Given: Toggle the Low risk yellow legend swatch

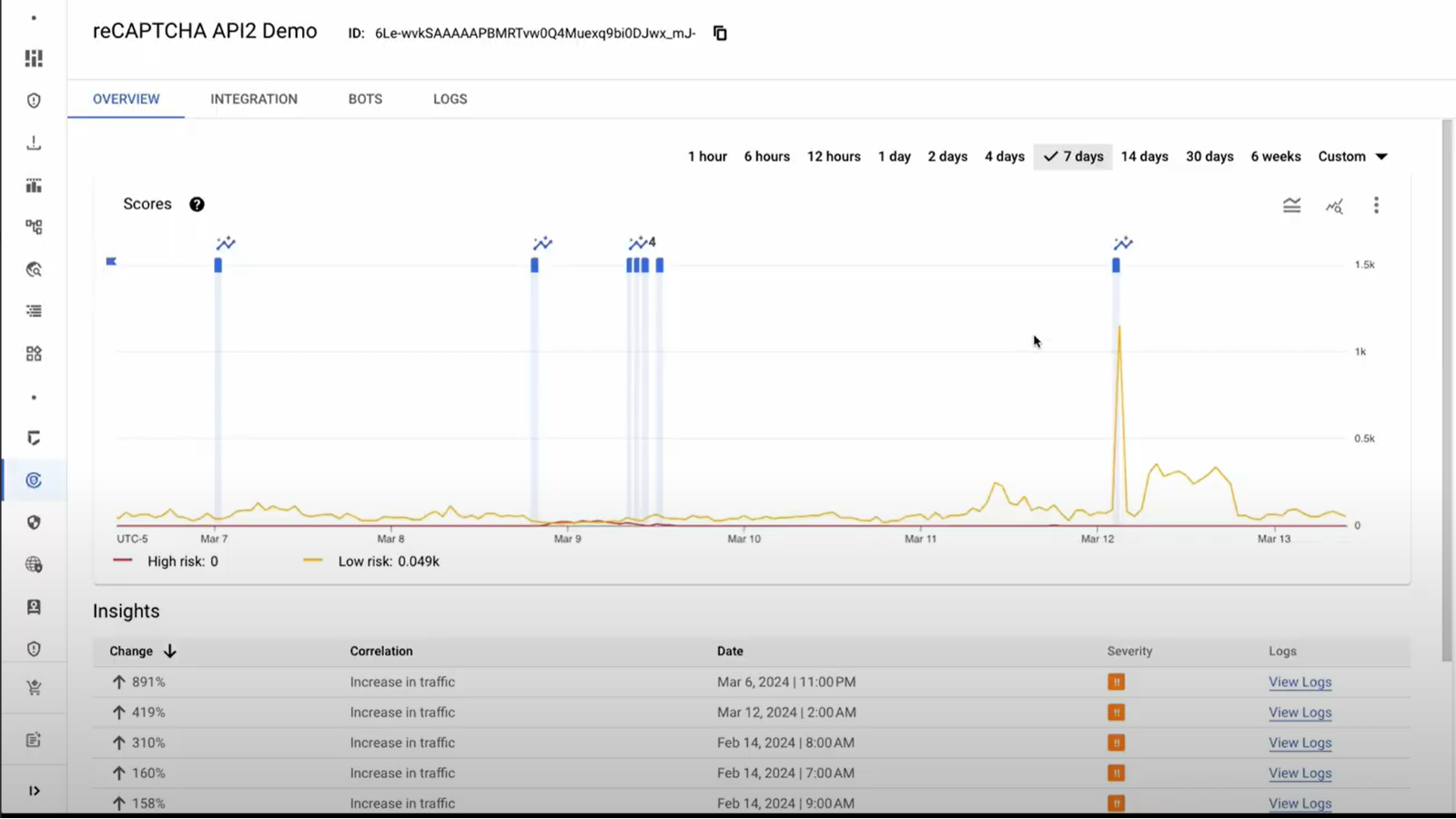Looking at the screenshot, I should 313,561.
